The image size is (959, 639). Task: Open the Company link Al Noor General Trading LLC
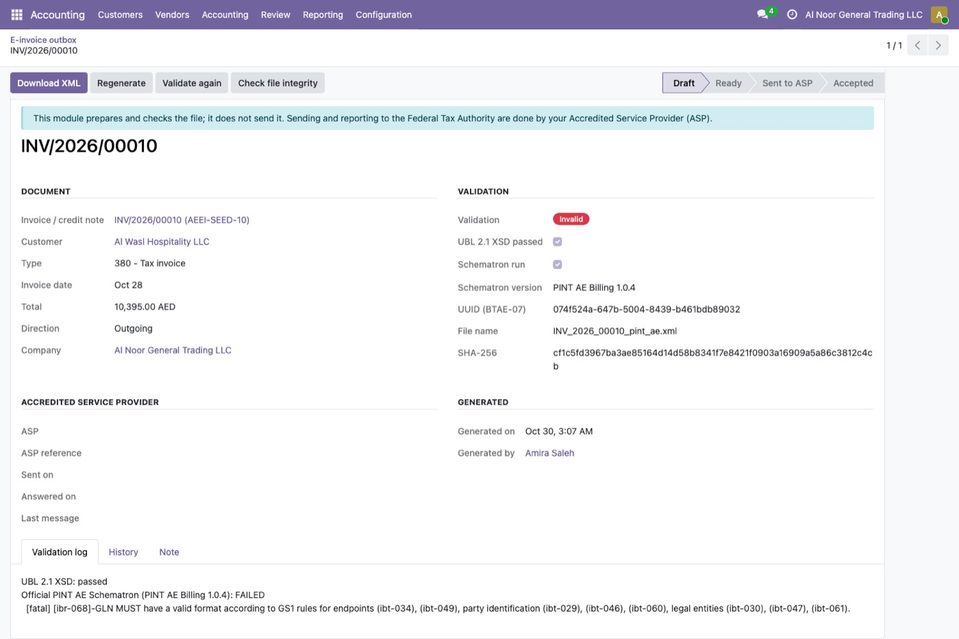click(172, 350)
